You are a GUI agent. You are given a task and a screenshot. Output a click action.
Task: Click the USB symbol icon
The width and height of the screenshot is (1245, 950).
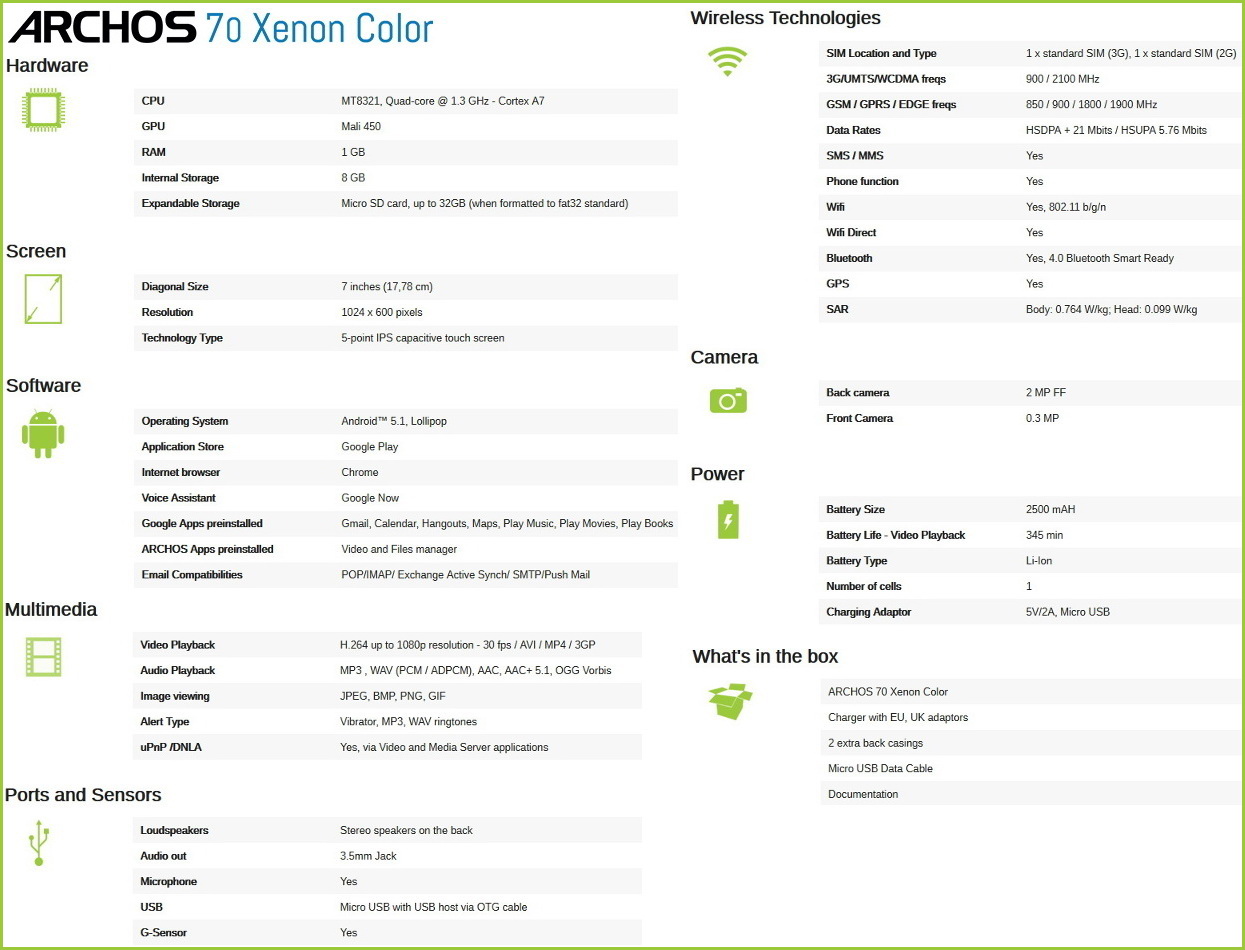point(38,843)
